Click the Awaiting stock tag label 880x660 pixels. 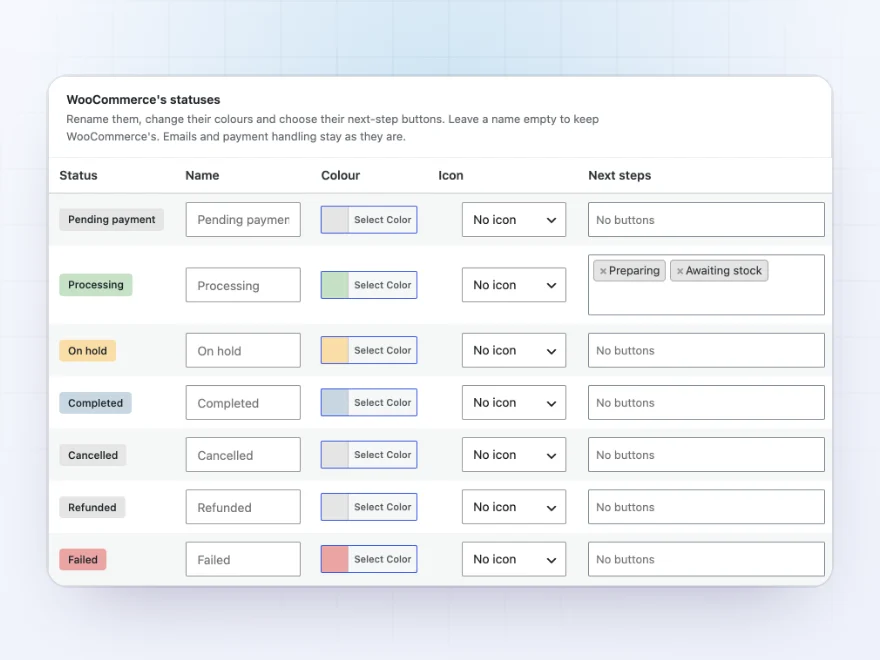pos(723,271)
